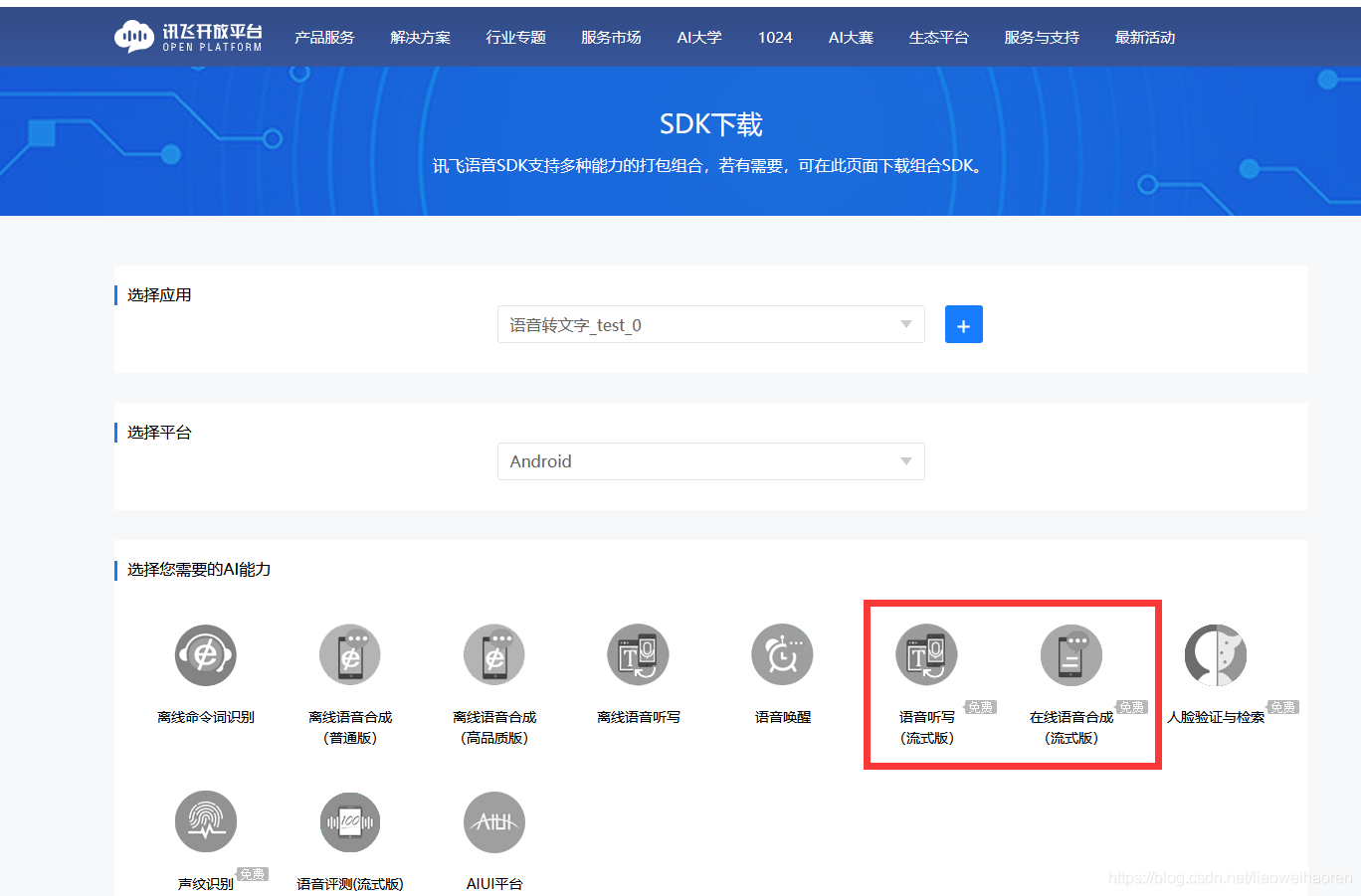This screenshot has height=896, width=1361.
Task: Click the 语音唤醒 label text
Action: tap(783, 717)
